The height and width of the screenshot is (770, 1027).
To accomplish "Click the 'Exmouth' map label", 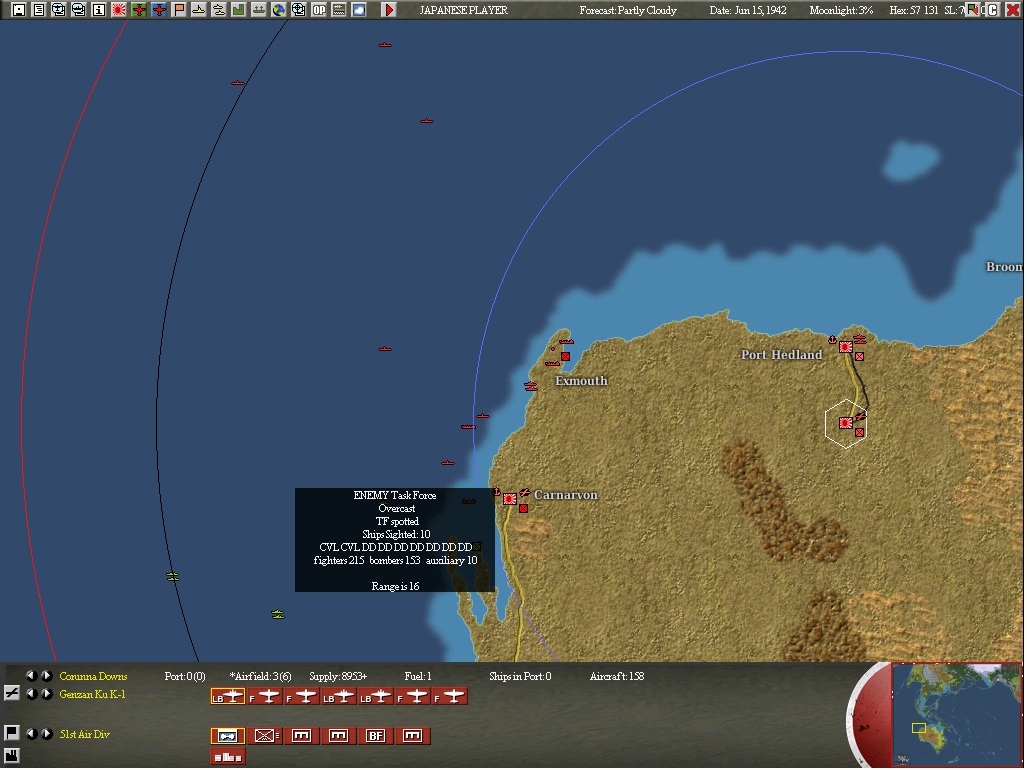I will (x=581, y=381).
